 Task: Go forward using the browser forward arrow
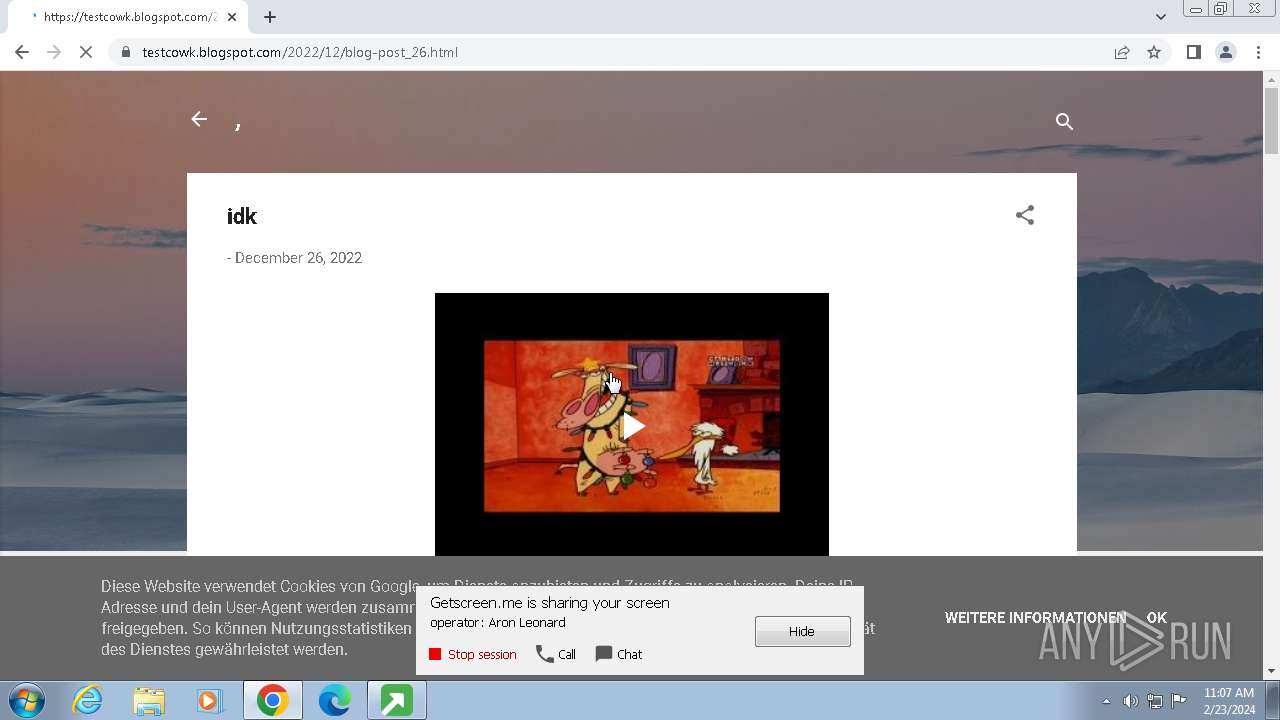pyautogui.click(x=54, y=52)
